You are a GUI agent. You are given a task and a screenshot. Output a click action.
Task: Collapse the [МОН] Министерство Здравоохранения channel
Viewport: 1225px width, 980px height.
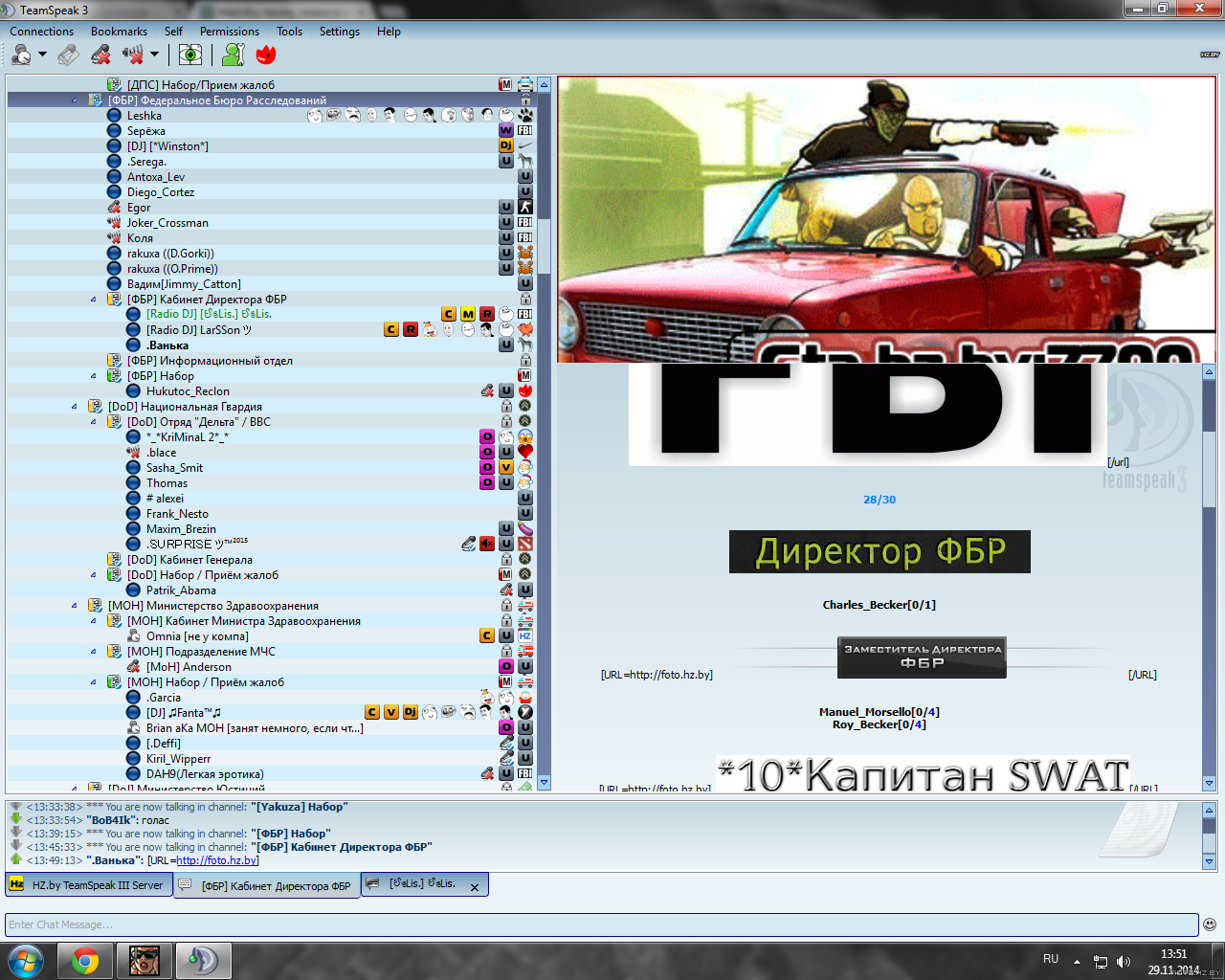click(x=75, y=606)
